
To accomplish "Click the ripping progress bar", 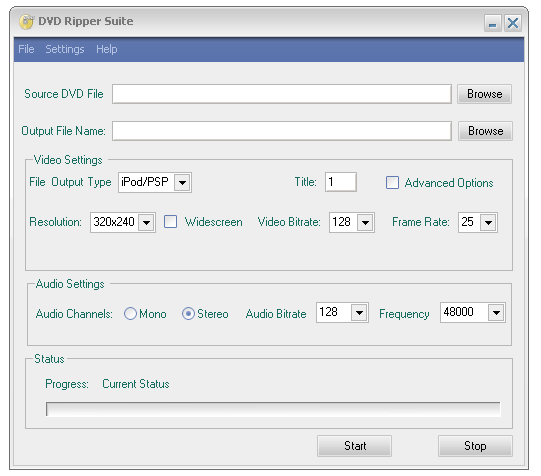I will (x=273, y=409).
